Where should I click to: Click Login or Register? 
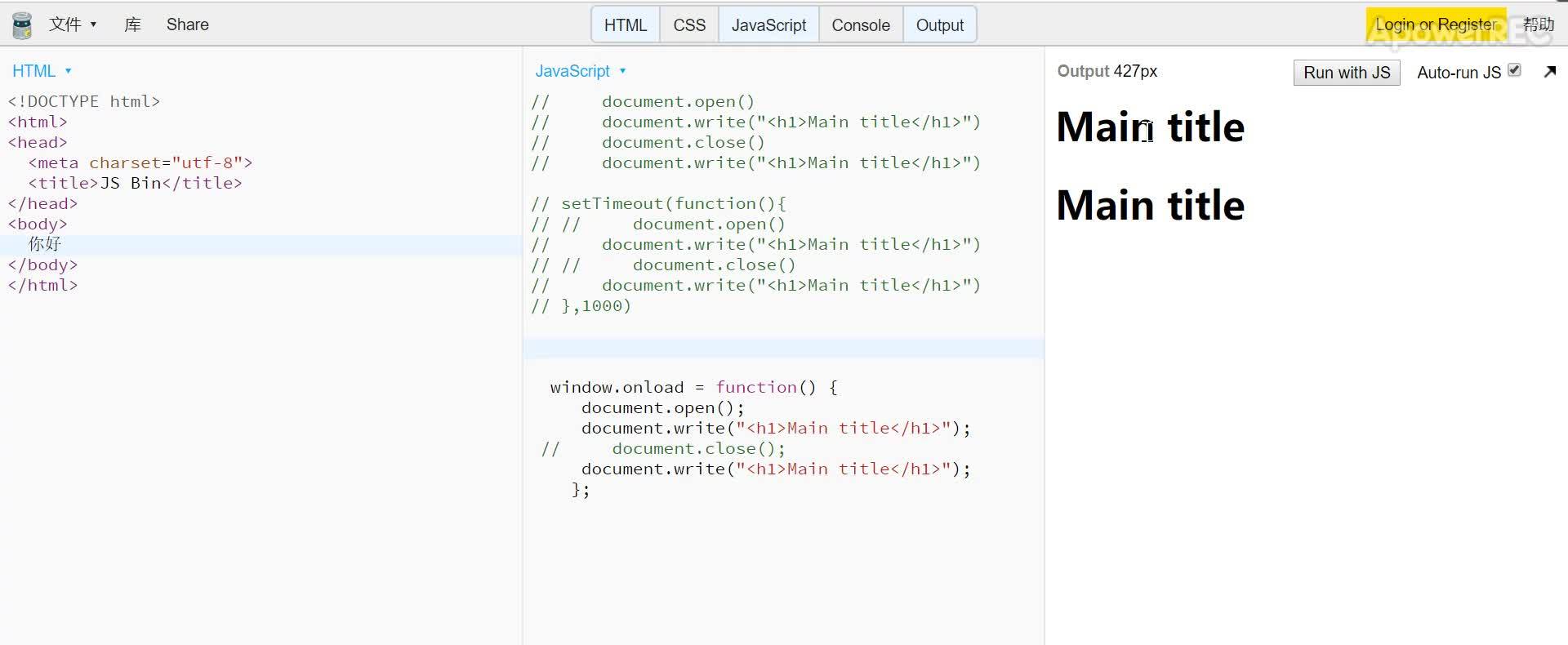1436,24
